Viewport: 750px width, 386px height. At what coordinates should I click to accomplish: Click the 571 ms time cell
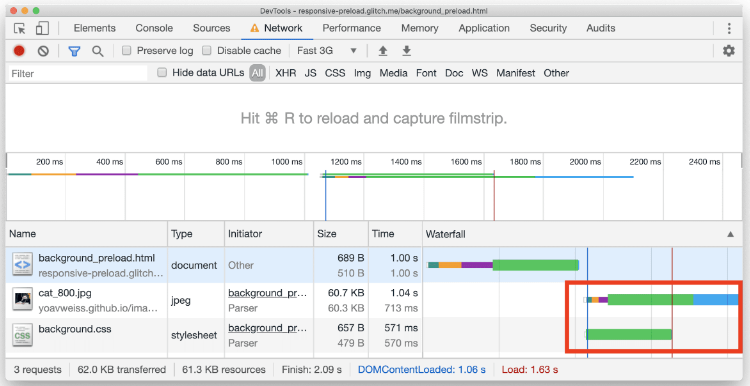[x=401, y=328]
